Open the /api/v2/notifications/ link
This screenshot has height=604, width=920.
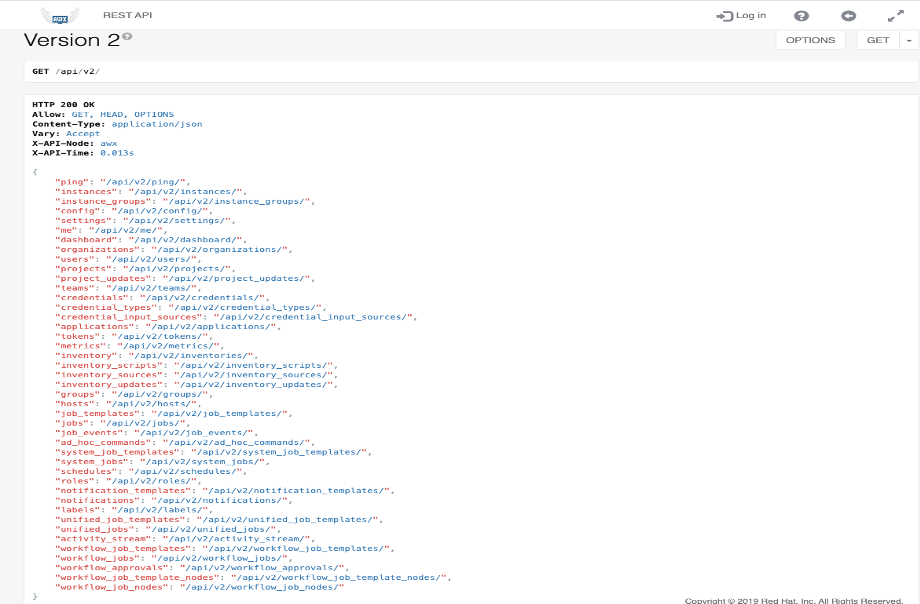(x=219, y=500)
